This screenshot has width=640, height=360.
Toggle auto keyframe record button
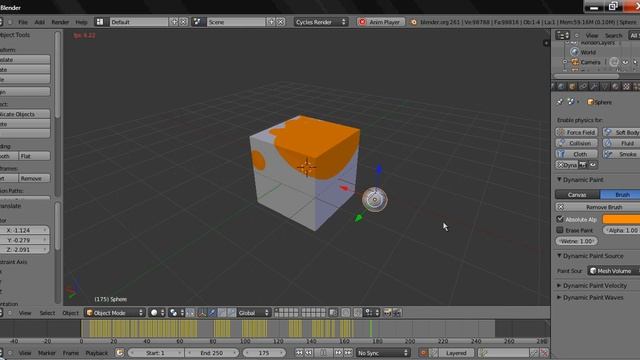(423, 353)
